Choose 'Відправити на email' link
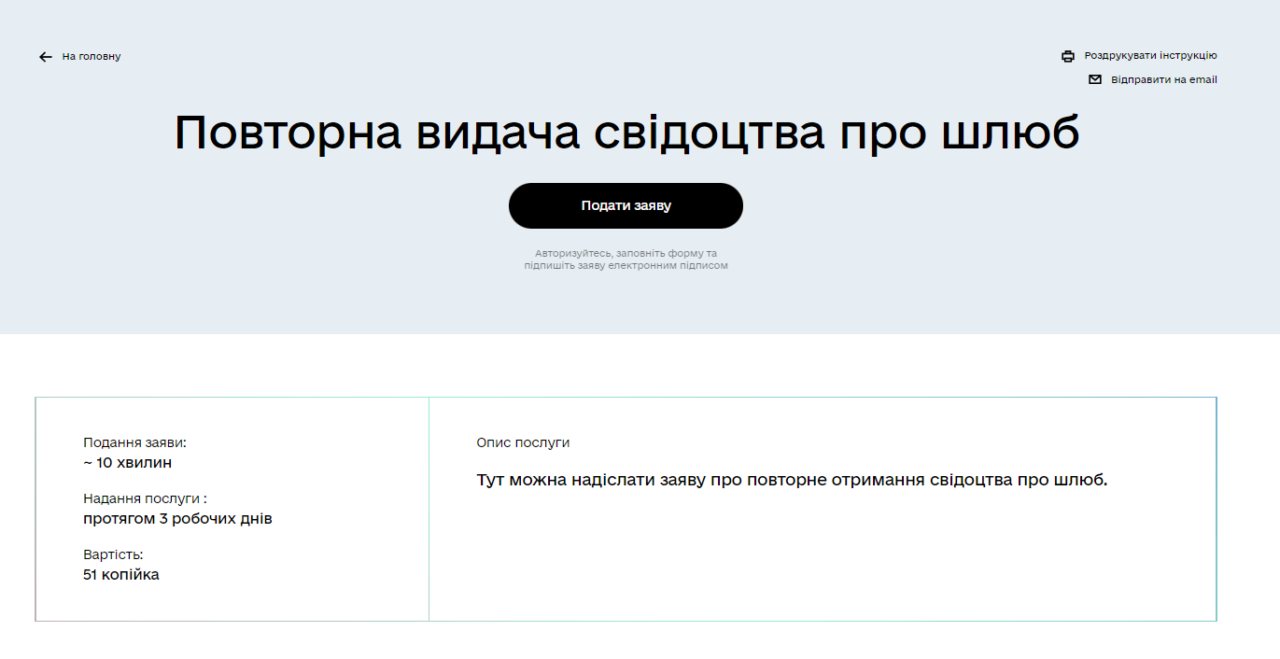 pos(1164,80)
